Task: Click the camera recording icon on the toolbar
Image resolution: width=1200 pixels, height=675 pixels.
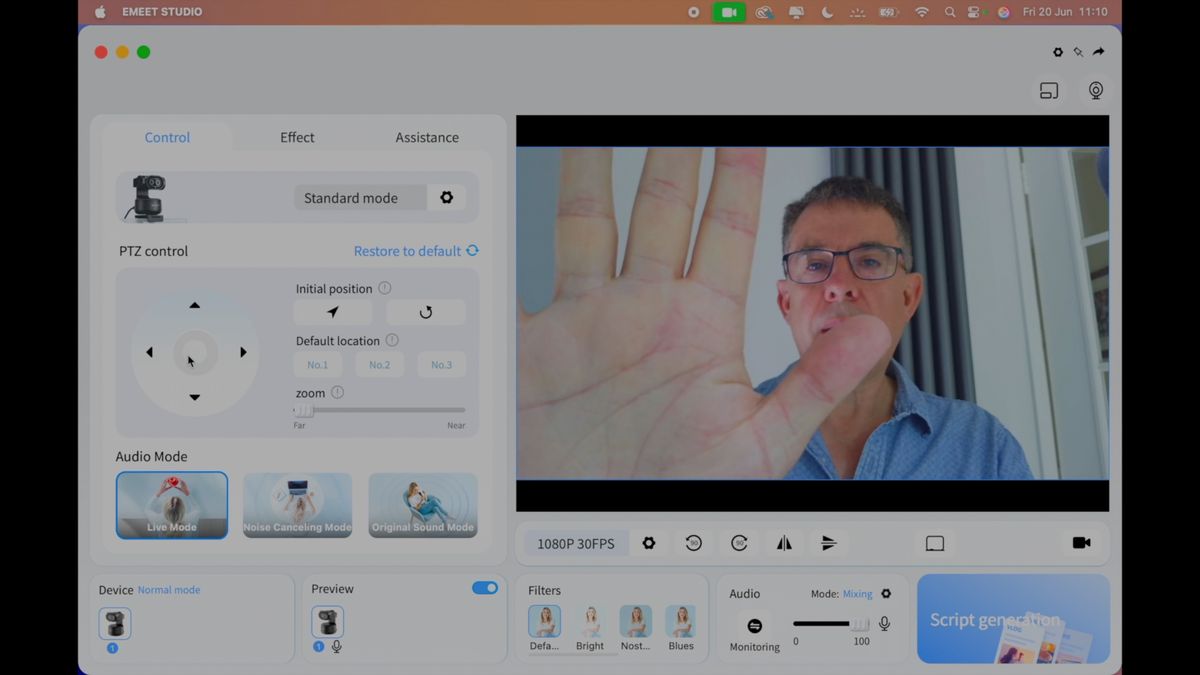Action: (x=1081, y=543)
